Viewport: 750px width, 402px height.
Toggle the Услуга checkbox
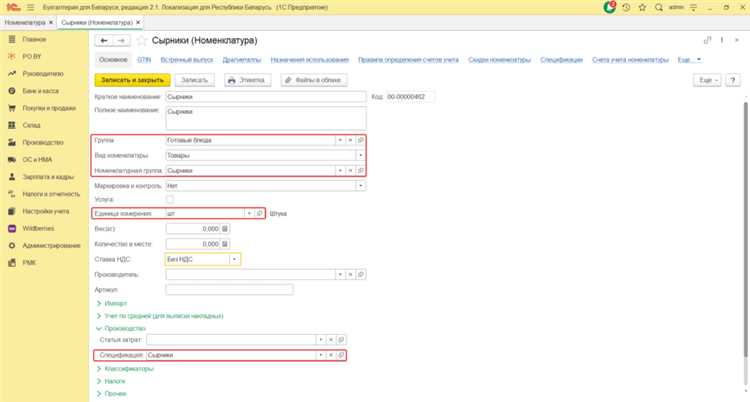170,199
